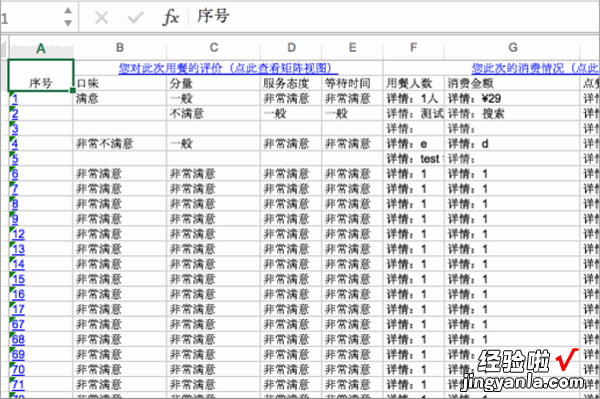Open row link number 1
The width and height of the screenshot is (600, 399).
tap(14, 99)
